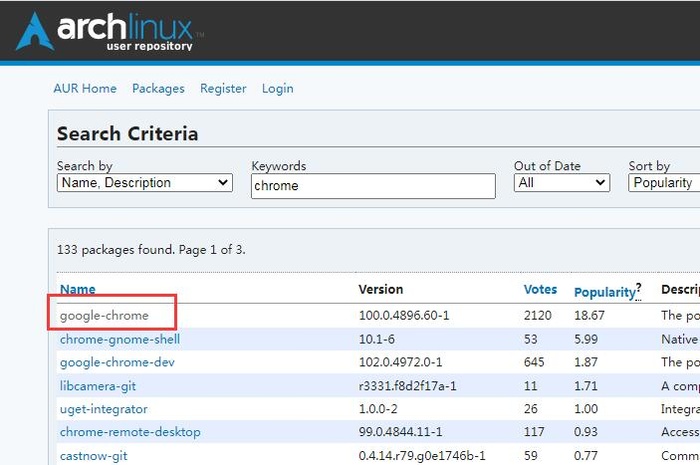
Task: Open the chrome-gnome-shell package
Action: tap(120, 339)
